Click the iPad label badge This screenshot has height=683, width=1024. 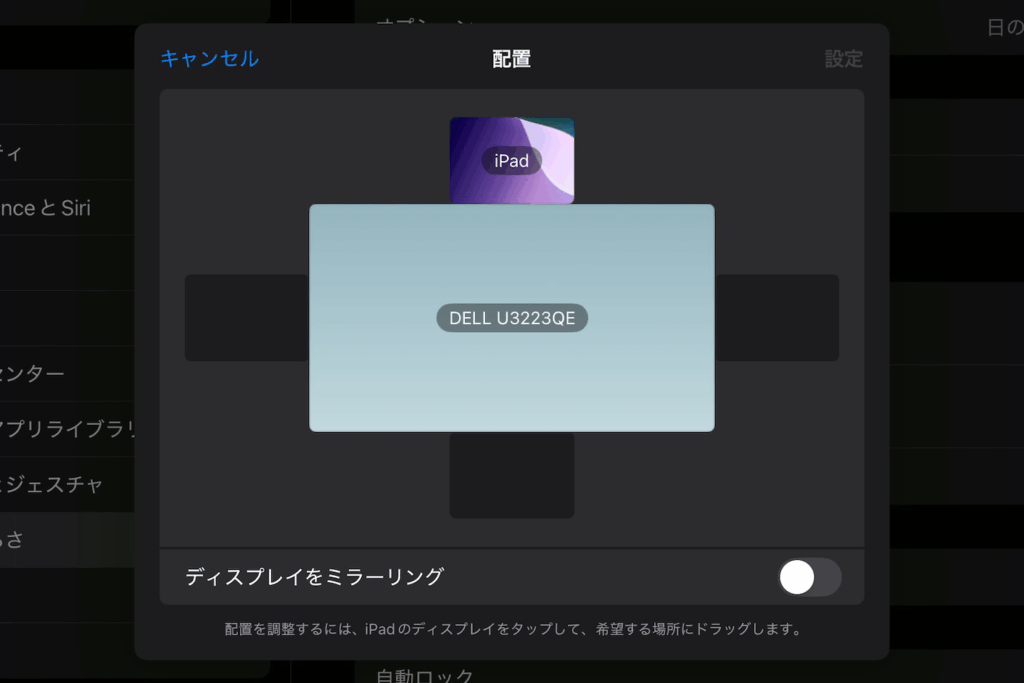click(512, 161)
